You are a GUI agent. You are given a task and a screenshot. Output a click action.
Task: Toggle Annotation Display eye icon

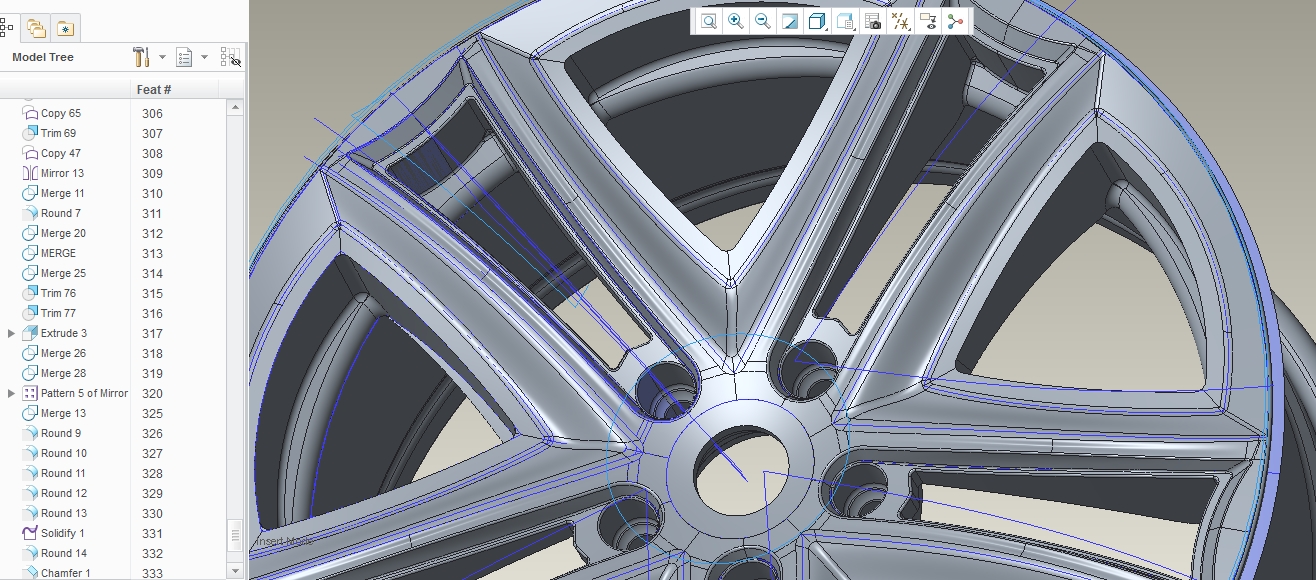(x=928, y=21)
